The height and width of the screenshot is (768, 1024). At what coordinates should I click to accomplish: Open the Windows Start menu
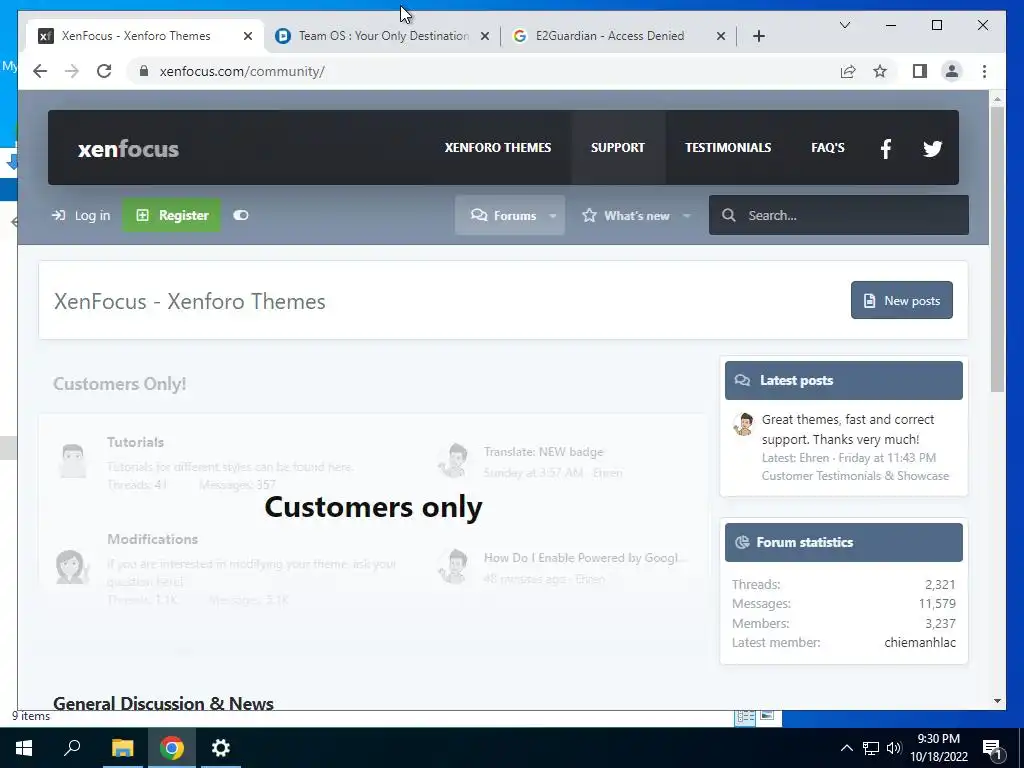(x=24, y=748)
